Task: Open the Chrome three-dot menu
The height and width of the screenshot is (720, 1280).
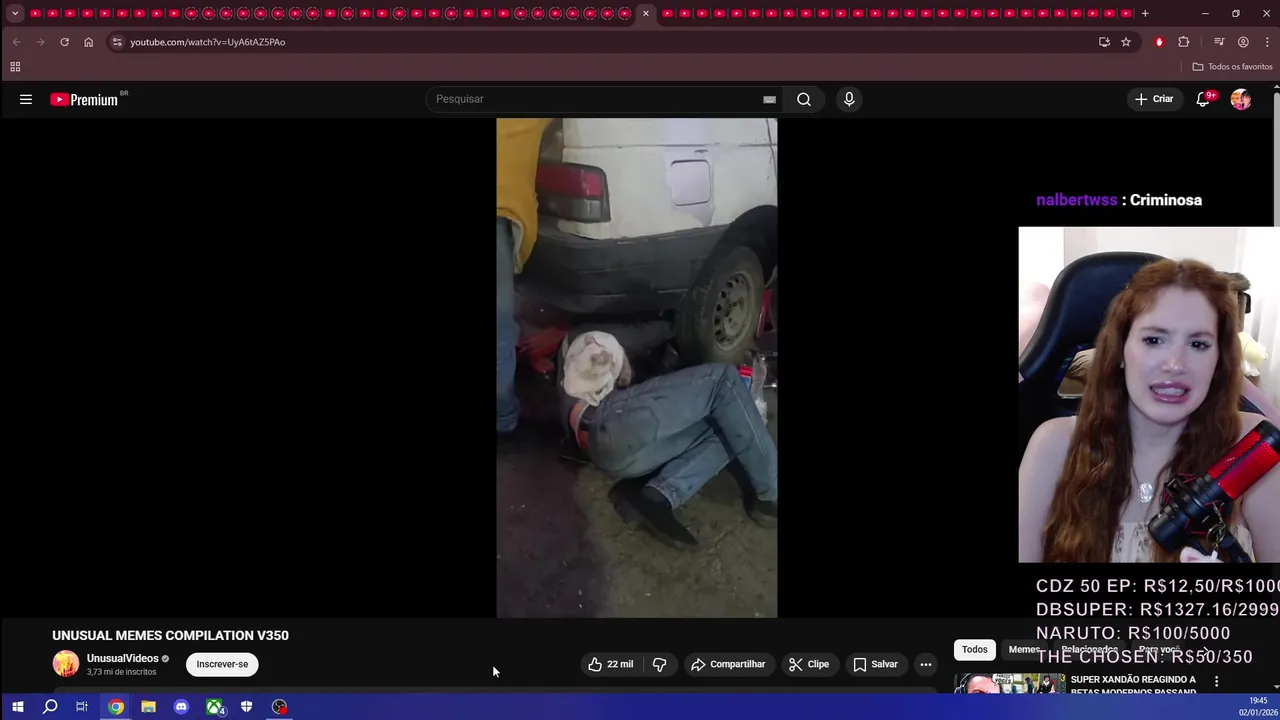Action: pyautogui.click(x=1267, y=42)
